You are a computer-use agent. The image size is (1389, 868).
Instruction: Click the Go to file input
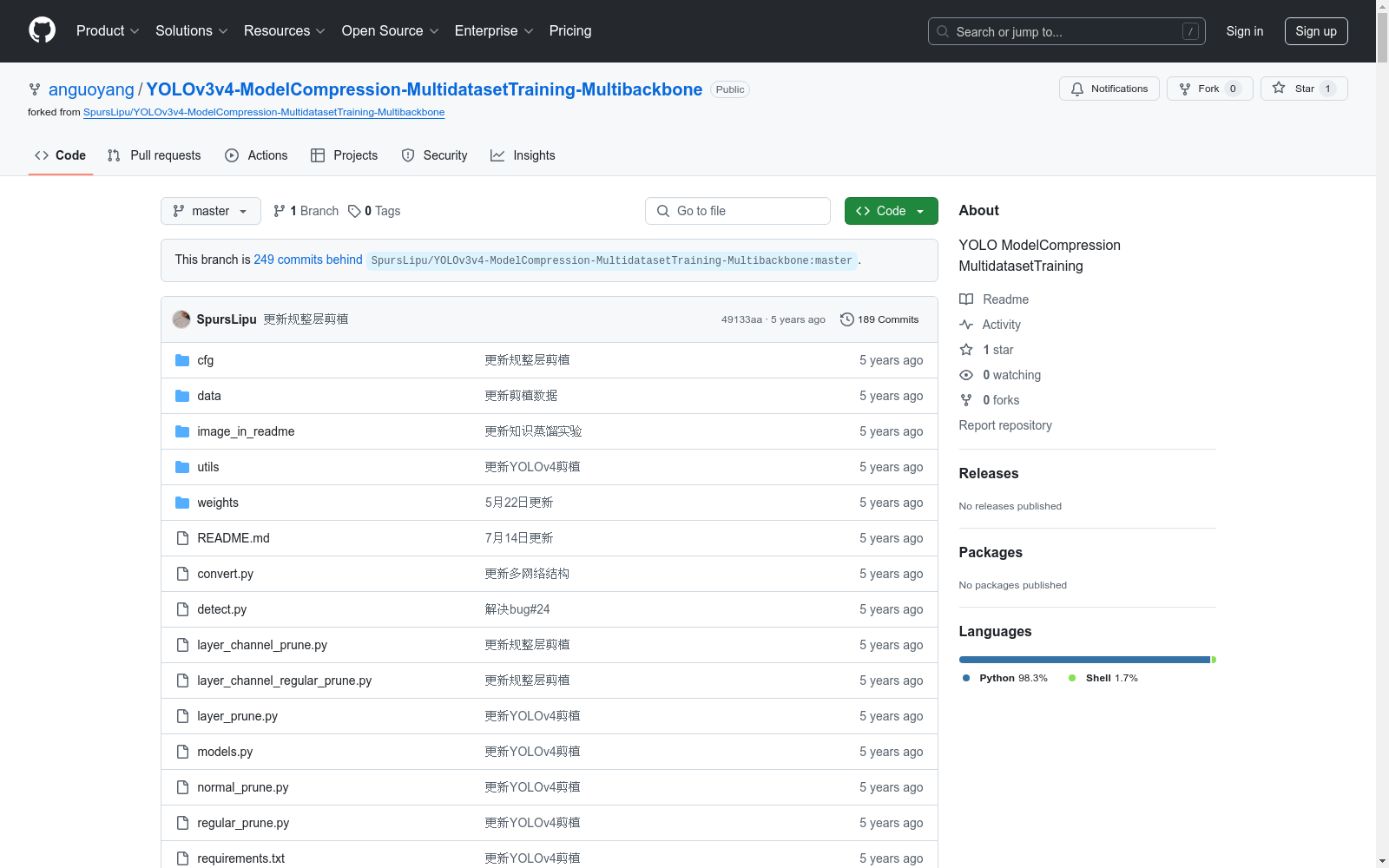(x=738, y=211)
